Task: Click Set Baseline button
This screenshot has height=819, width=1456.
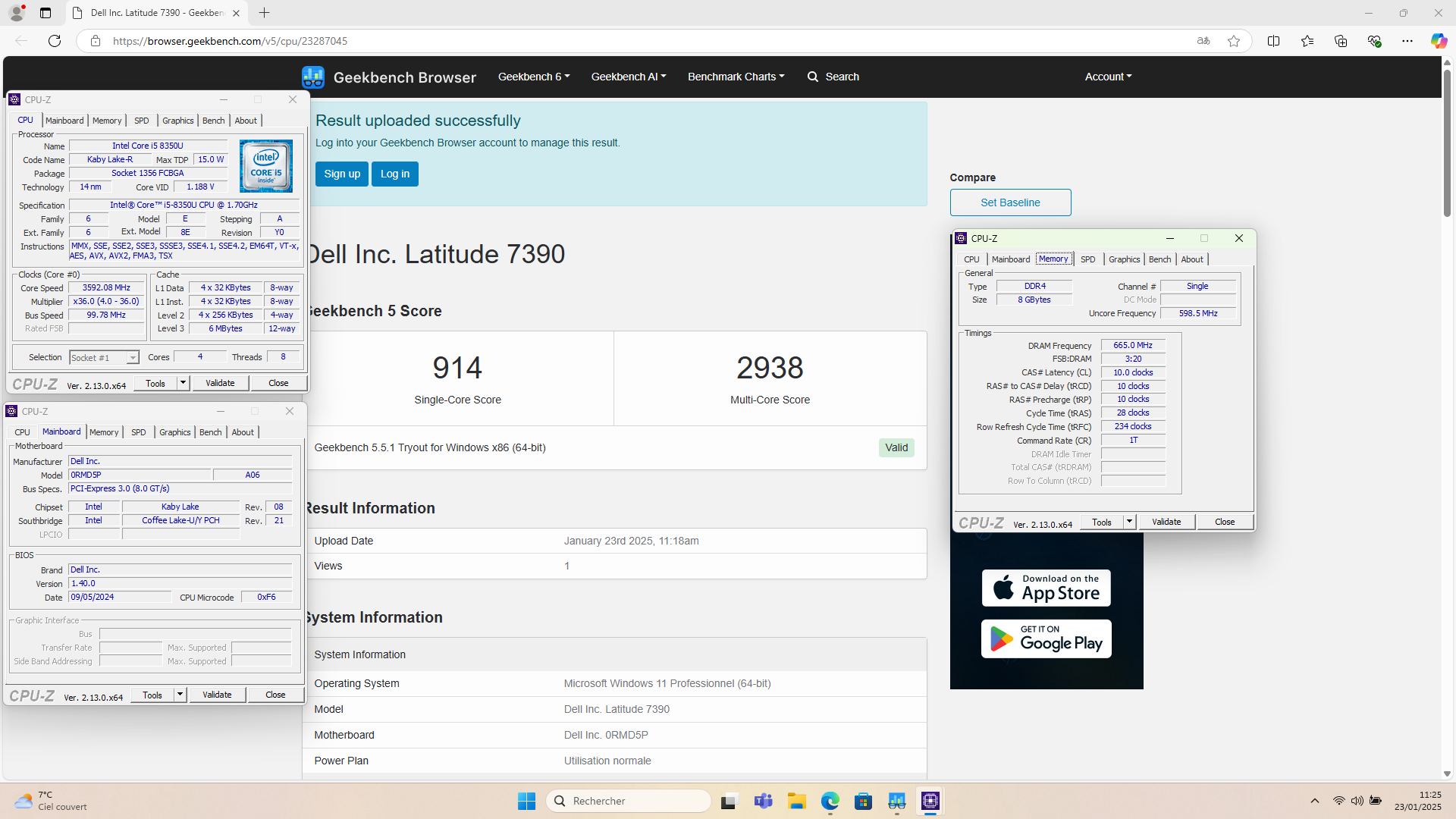Action: point(1010,202)
